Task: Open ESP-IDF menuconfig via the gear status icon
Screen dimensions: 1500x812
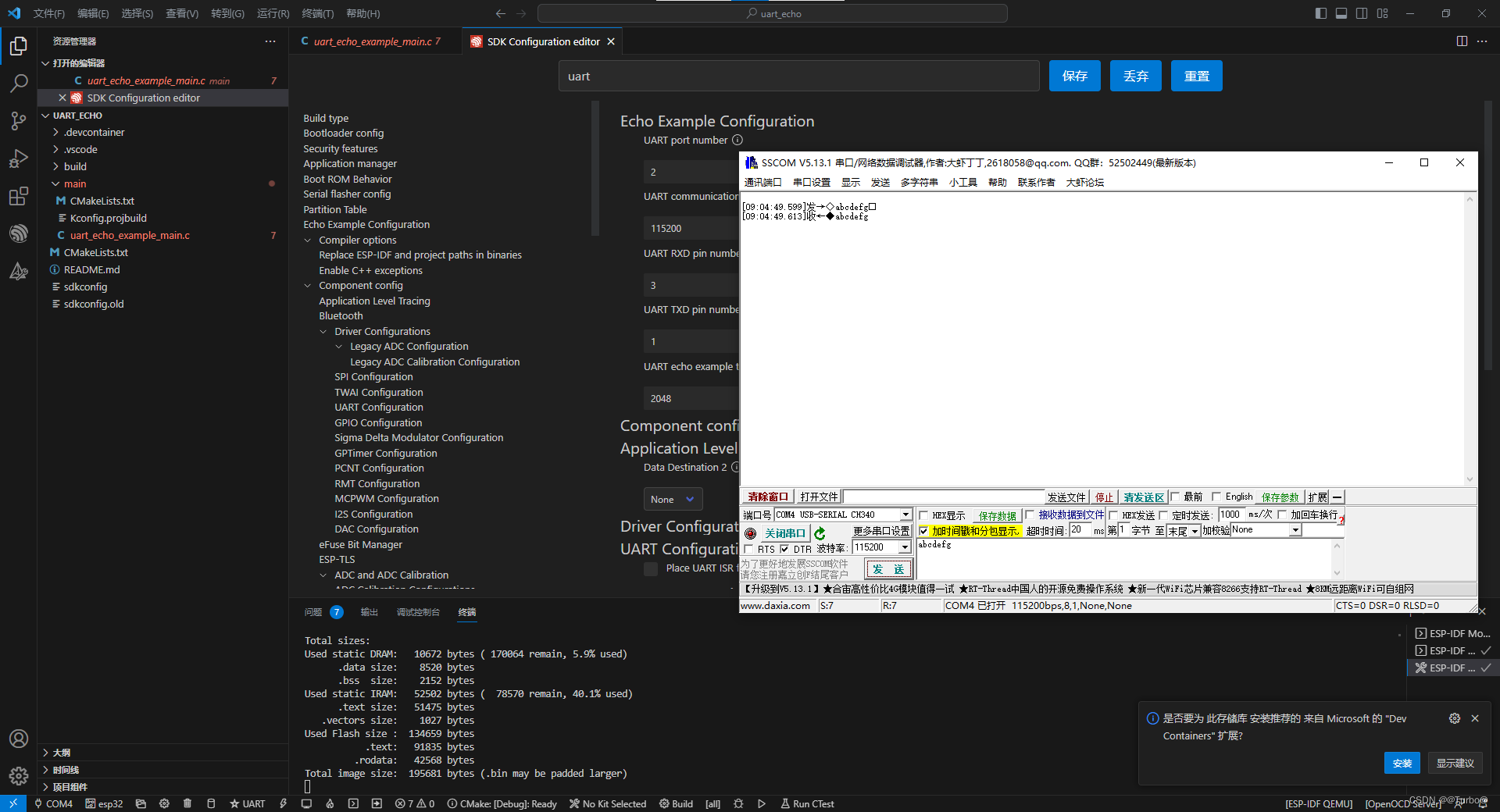Action: (x=166, y=803)
